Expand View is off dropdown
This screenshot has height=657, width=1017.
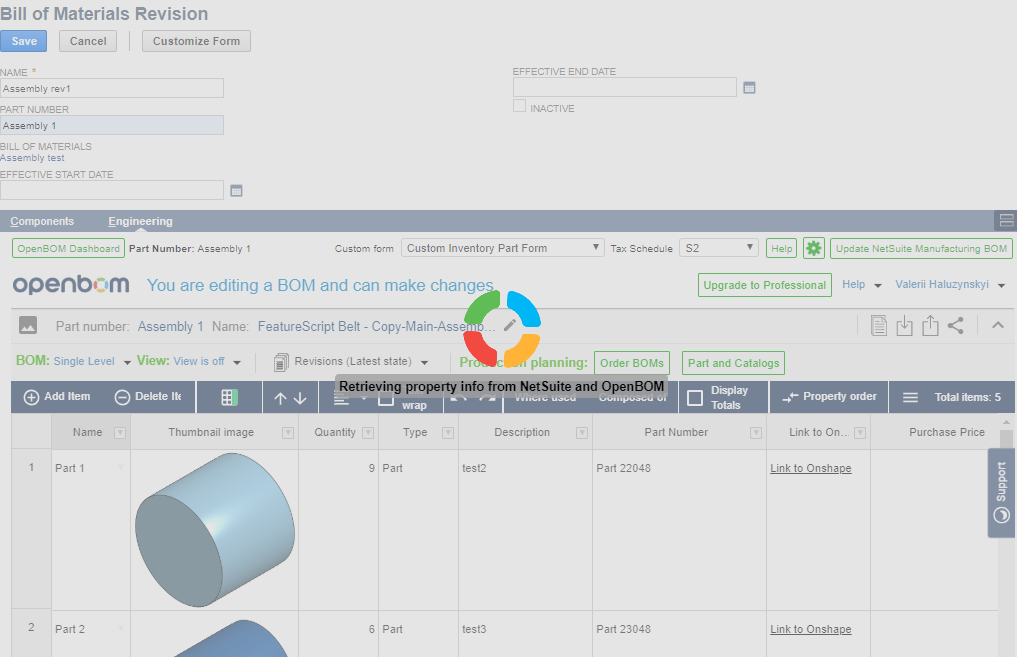(x=237, y=362)
